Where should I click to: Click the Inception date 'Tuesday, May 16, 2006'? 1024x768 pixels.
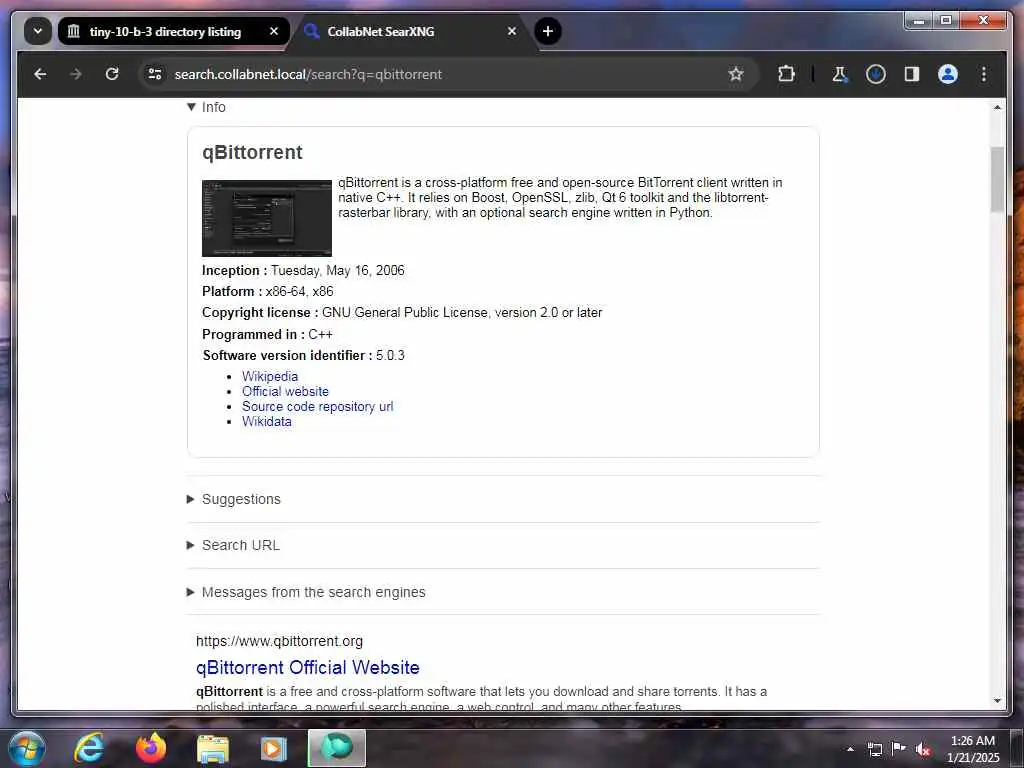pos(338,270)
